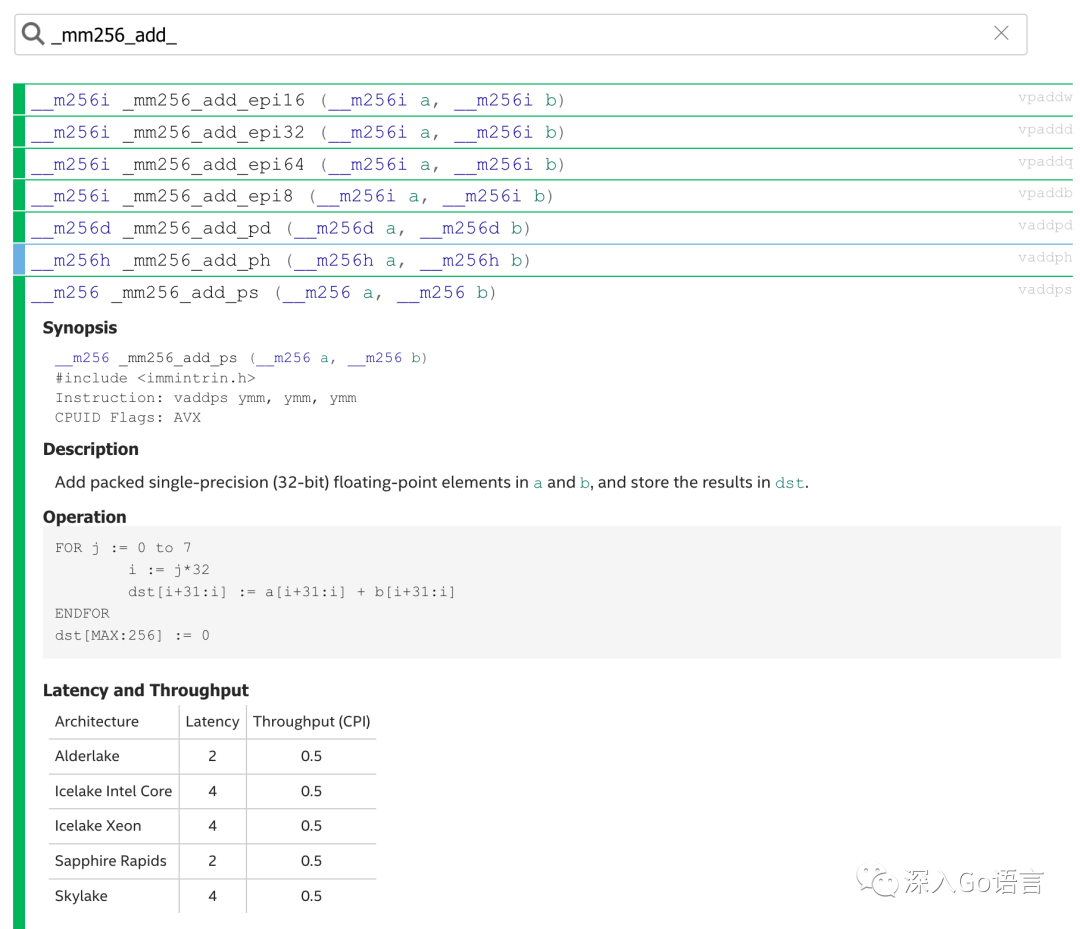Focus the _mm256_add_ search field
This screenshot has width=1080, height=929.
[x=520, y=34]
